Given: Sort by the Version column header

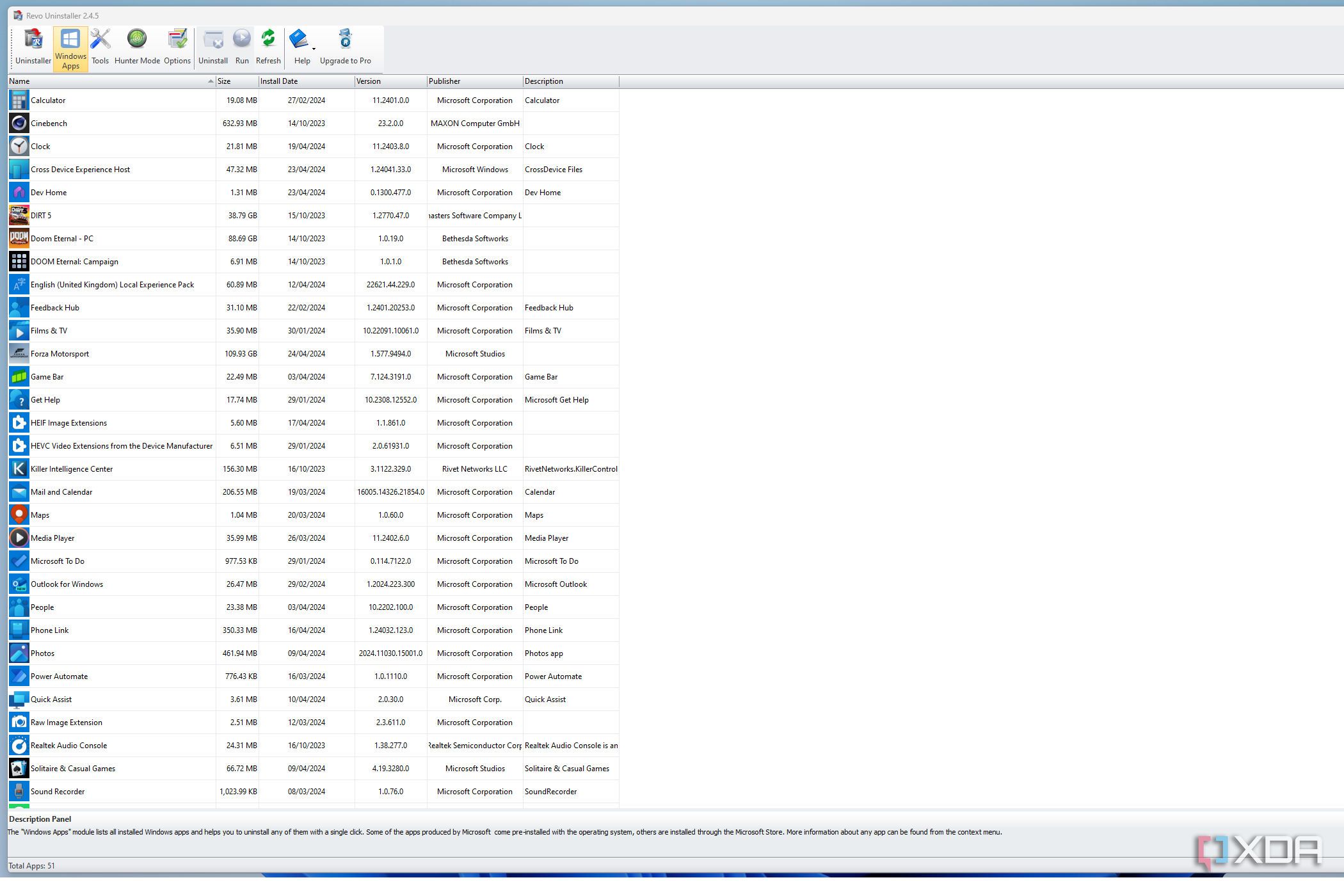Looking at the screenshot, I should point(391,81).
